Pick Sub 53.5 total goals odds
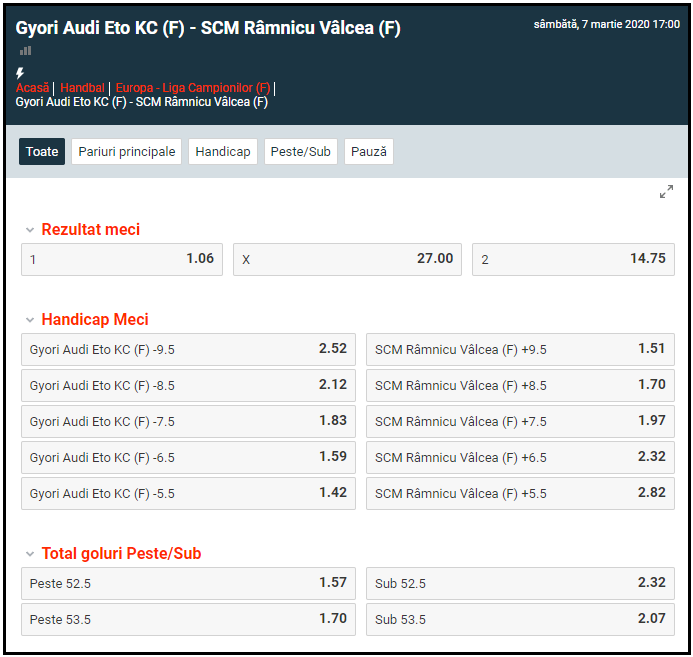 (520, 619)
